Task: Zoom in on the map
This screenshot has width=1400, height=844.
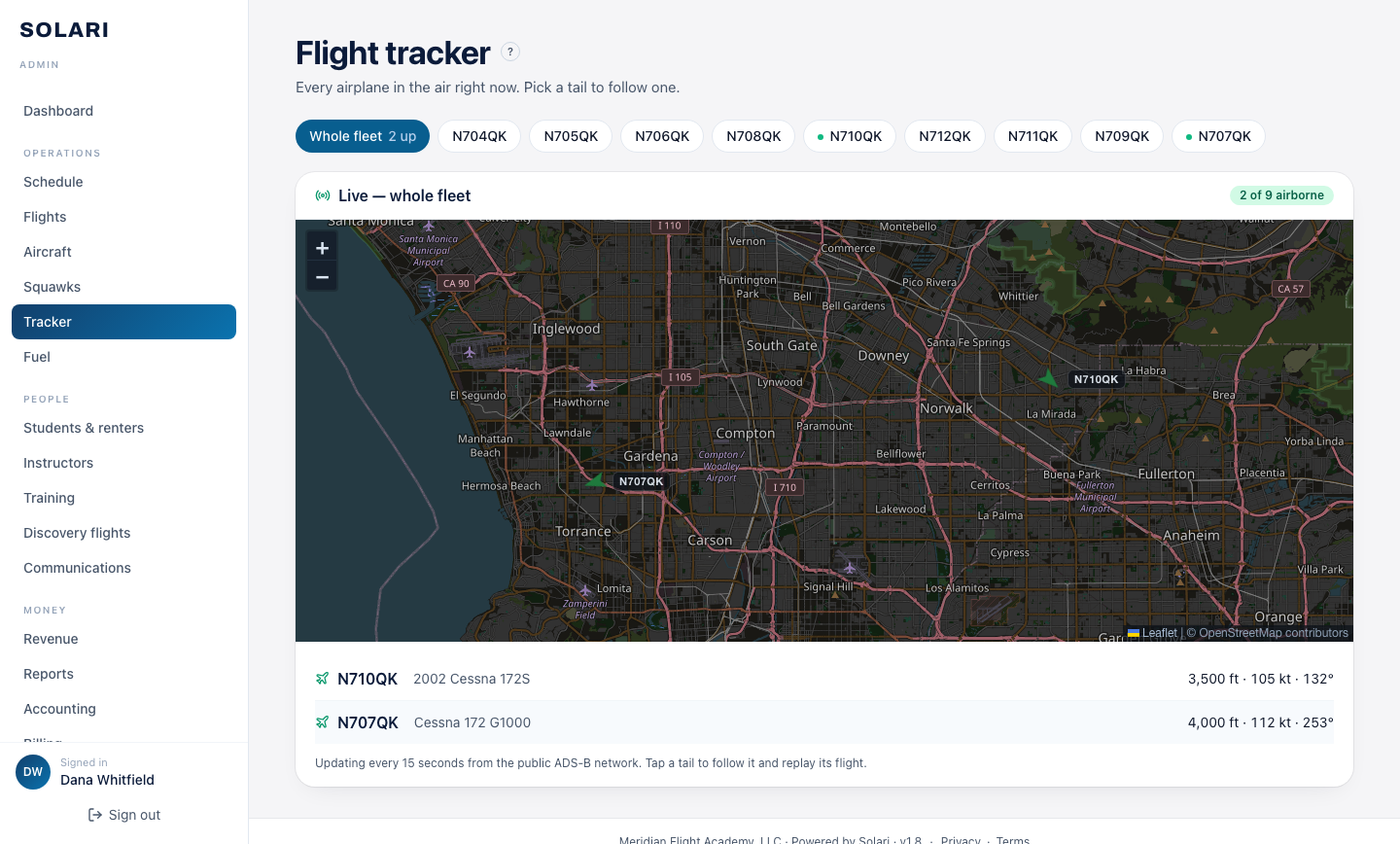Action: (x=322, y=248)
